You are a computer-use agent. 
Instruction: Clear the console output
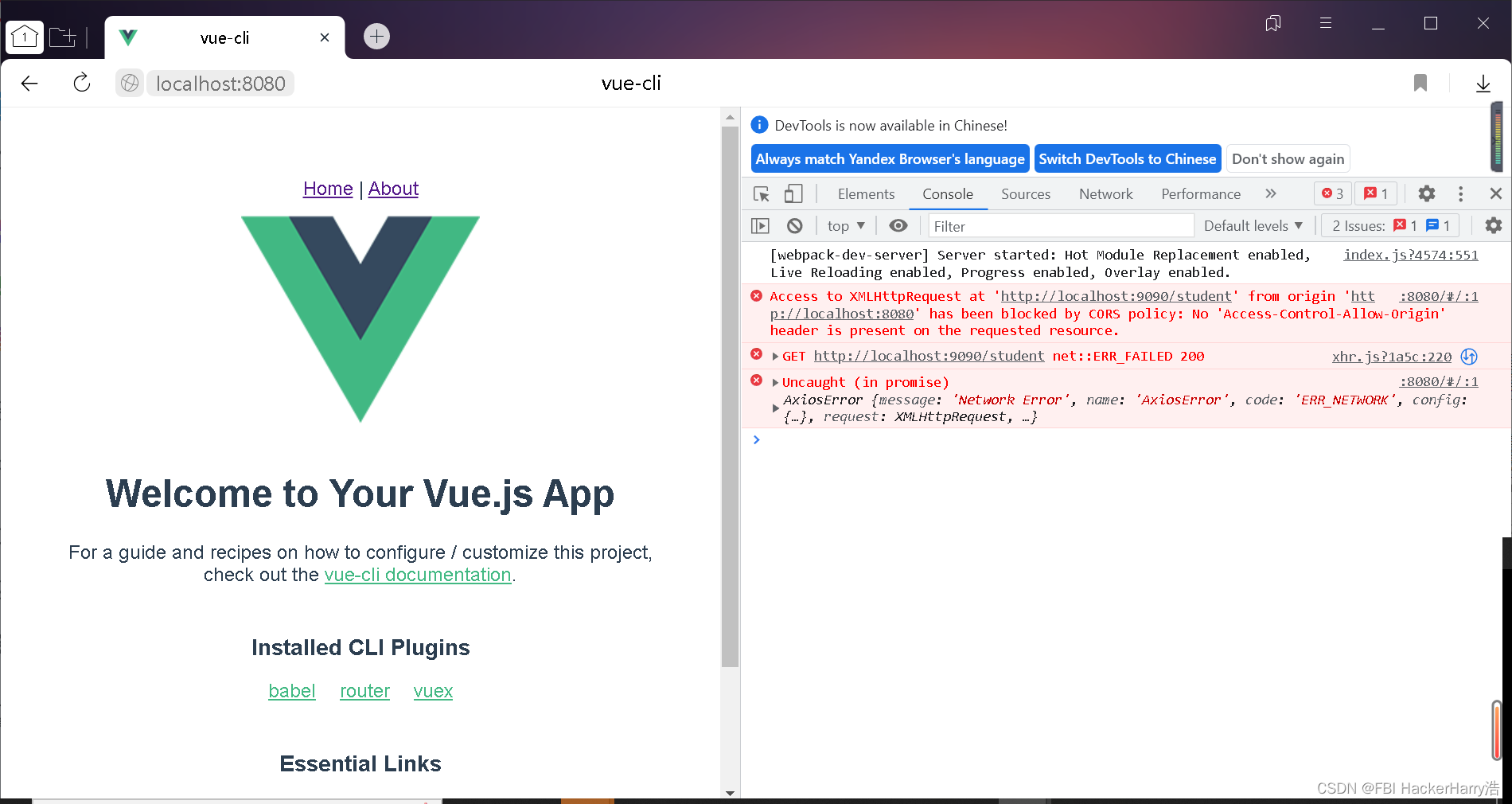click(x=795, y=225)
